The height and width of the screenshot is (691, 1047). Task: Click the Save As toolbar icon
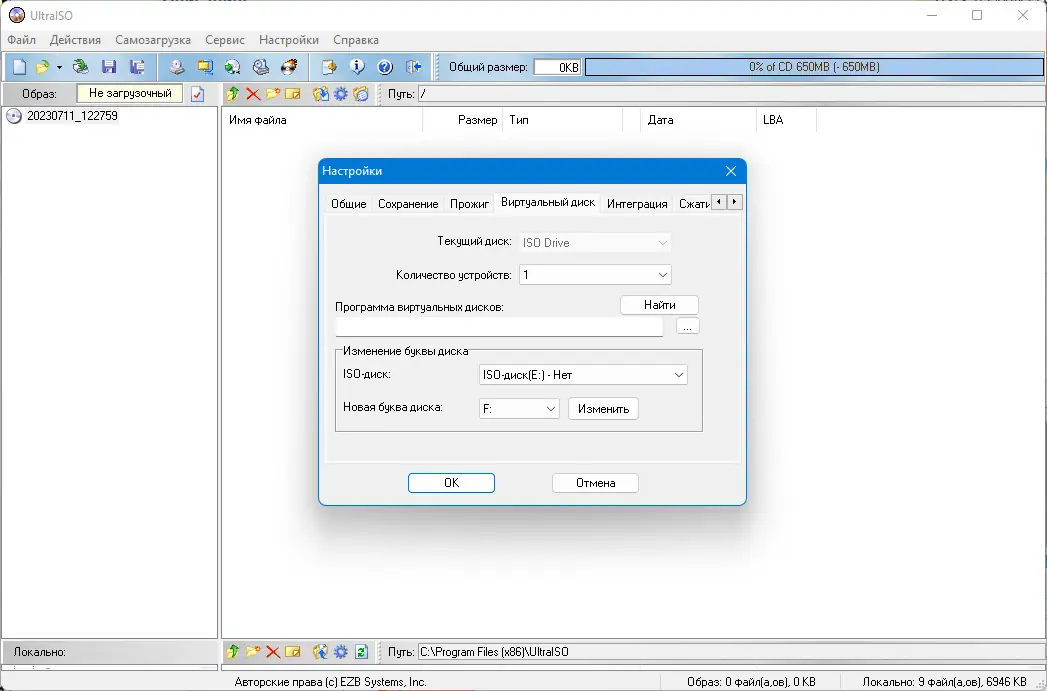coord(137,67)
